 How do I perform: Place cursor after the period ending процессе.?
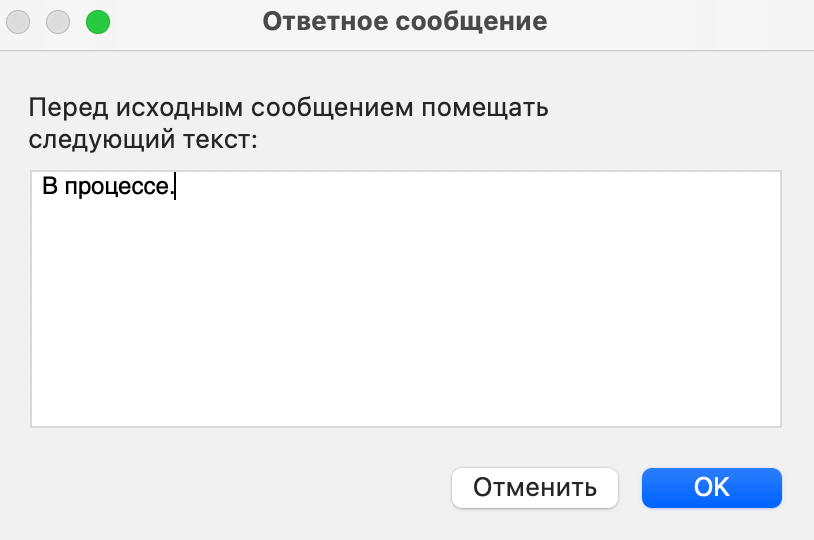pyautogui.click(x=175, y=186)
